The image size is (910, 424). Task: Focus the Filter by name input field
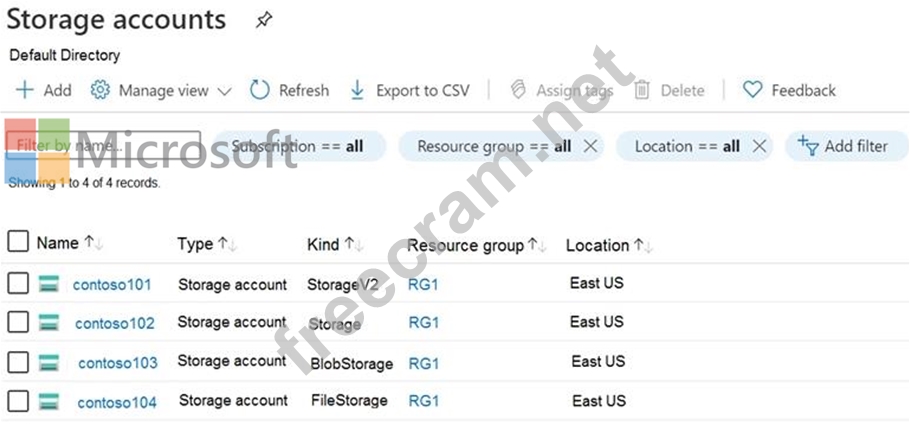click(x=104, y=145)
